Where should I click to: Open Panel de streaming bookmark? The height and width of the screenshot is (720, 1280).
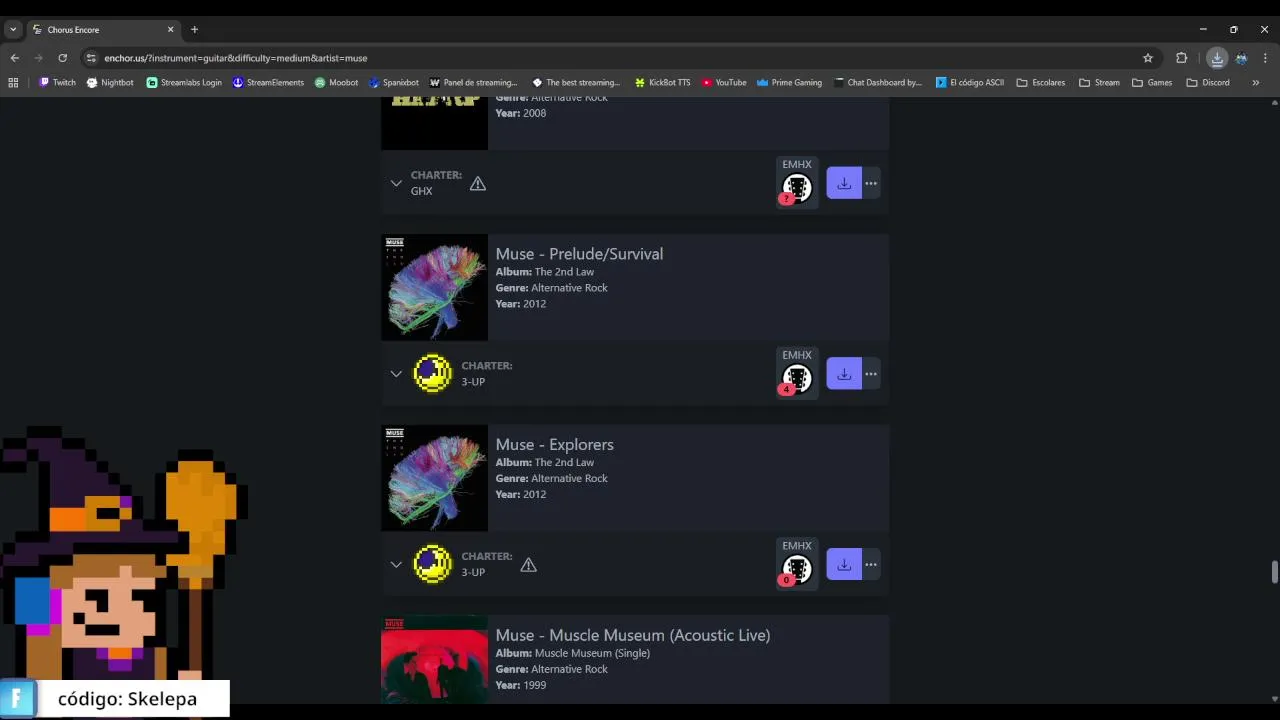click(x=473, y=82)
